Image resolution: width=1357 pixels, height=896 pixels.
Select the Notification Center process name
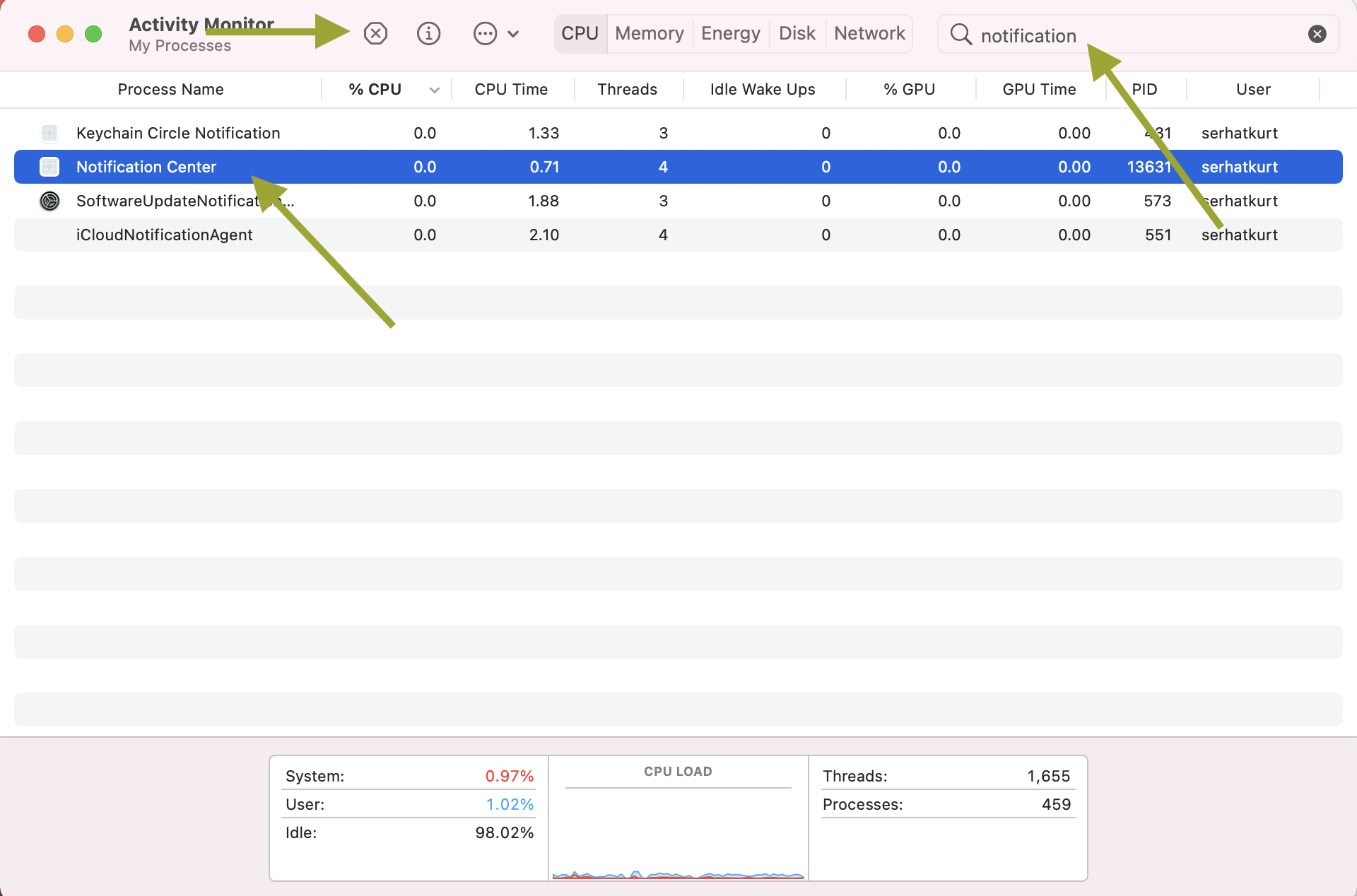point(146,167)
